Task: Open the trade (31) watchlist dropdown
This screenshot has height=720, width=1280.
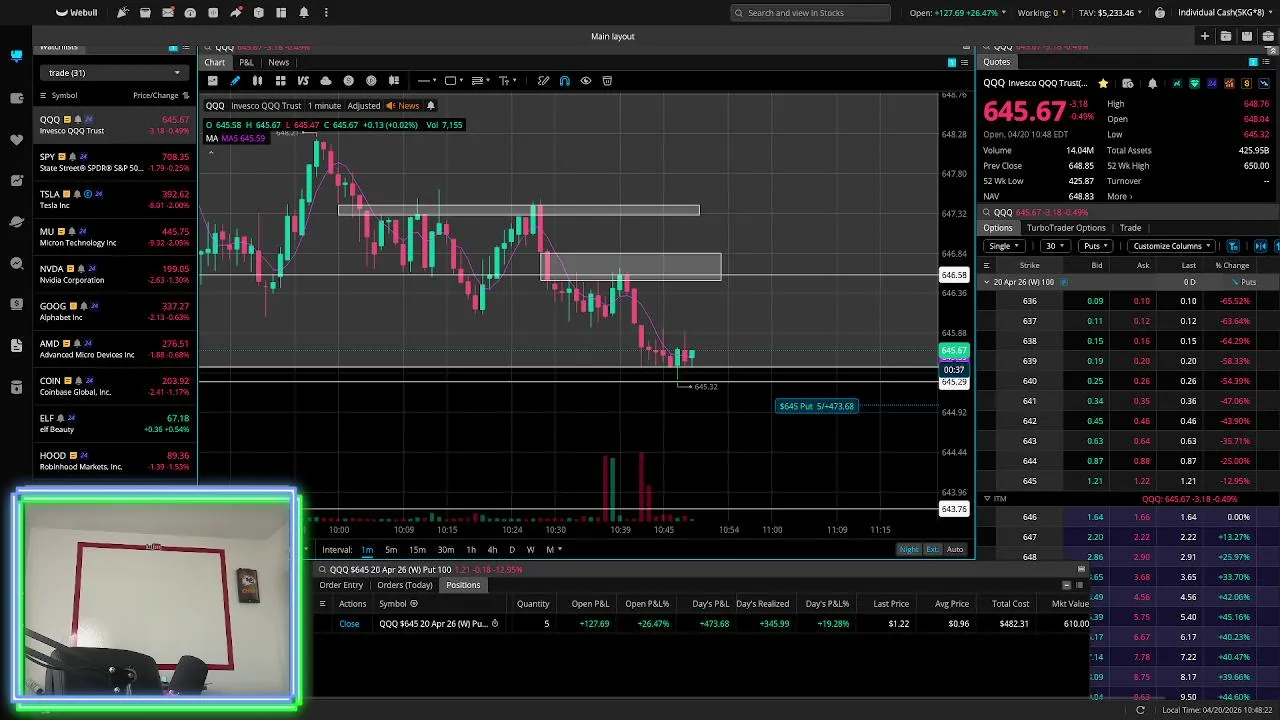Action: click(x=112, y=73)
